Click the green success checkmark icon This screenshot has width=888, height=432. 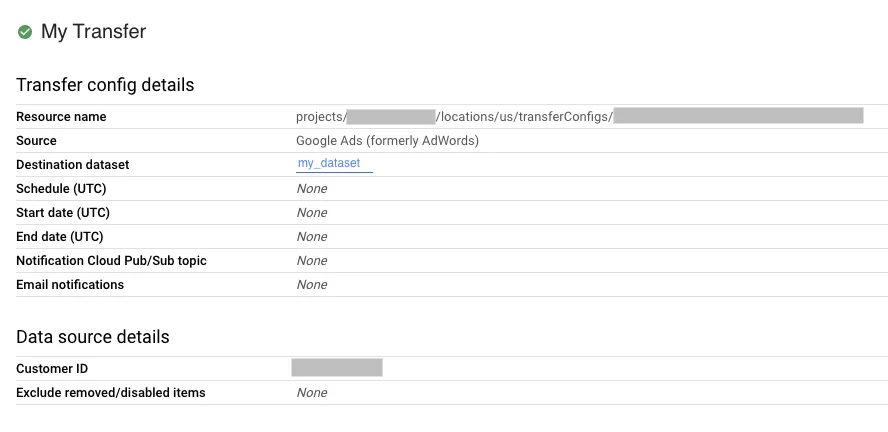(x=25, y=32)
